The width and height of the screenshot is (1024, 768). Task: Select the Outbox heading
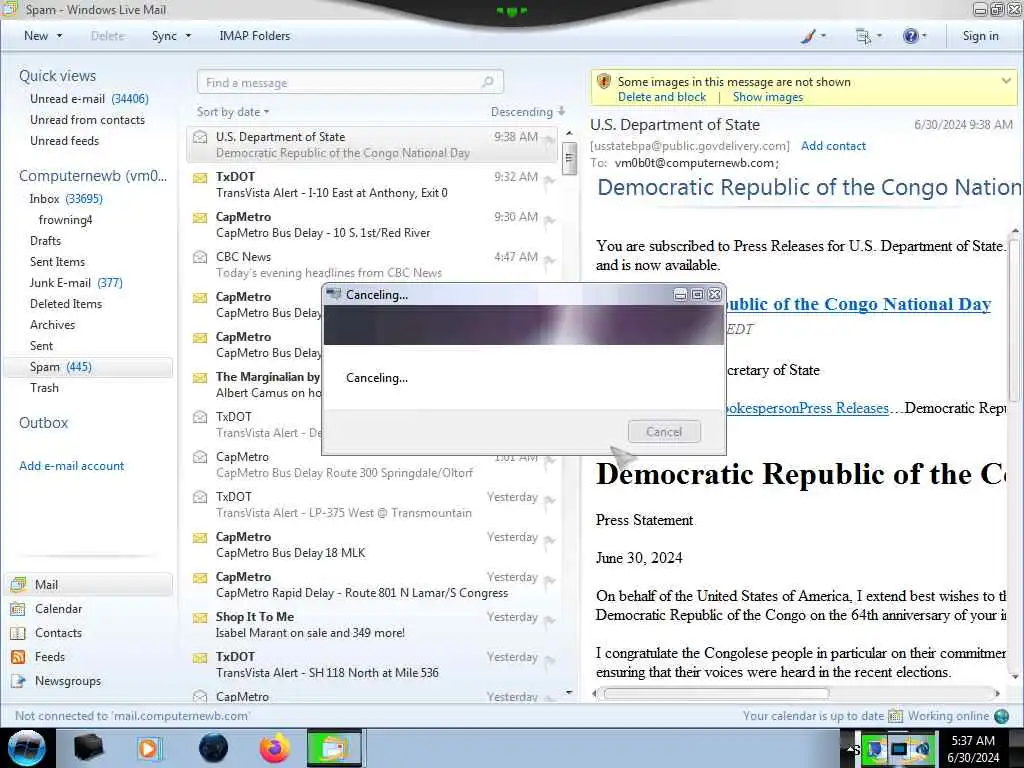[x=43, y=423]
